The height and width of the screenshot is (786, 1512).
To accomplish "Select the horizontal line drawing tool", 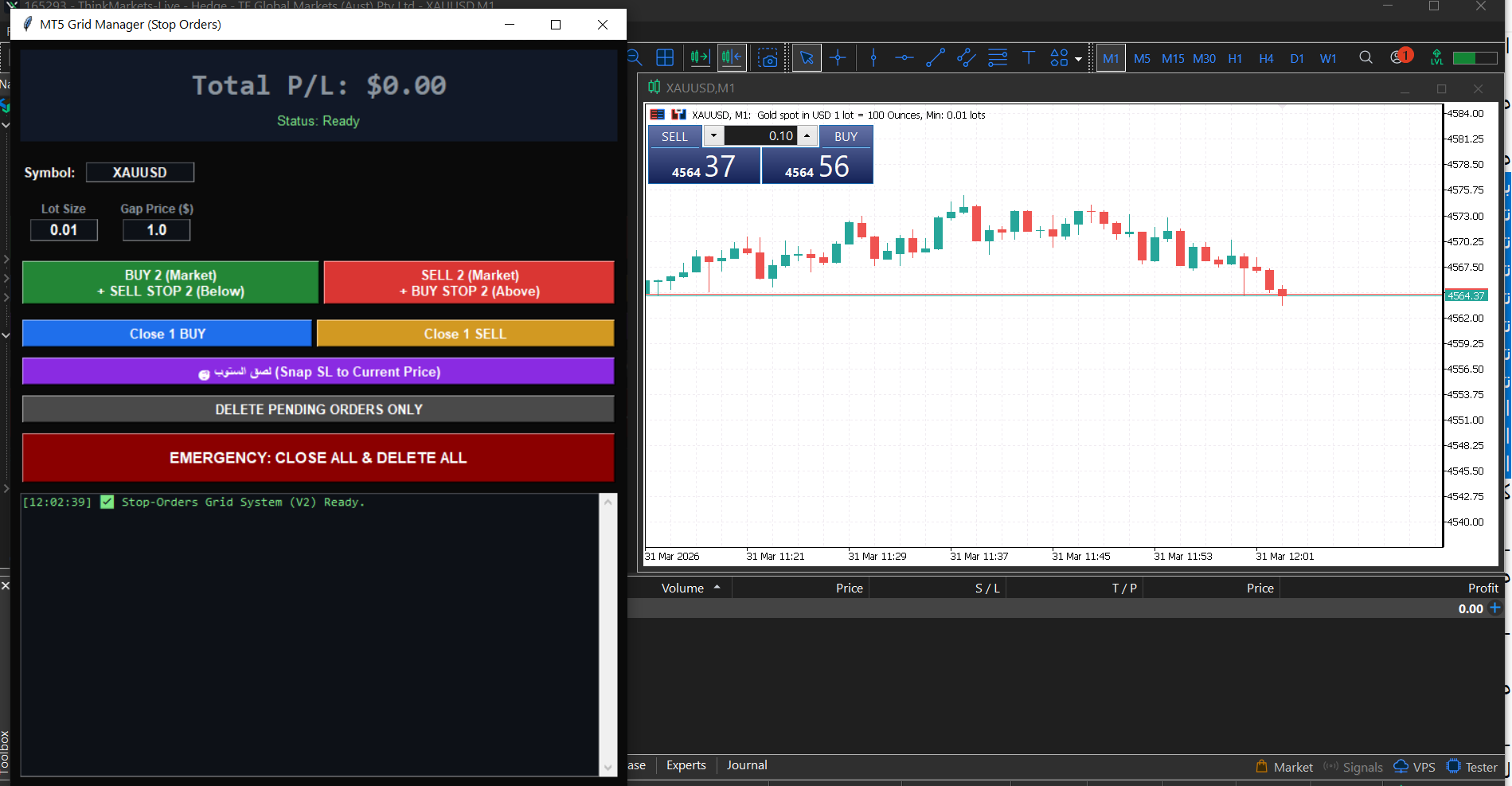I will point(904,57).
